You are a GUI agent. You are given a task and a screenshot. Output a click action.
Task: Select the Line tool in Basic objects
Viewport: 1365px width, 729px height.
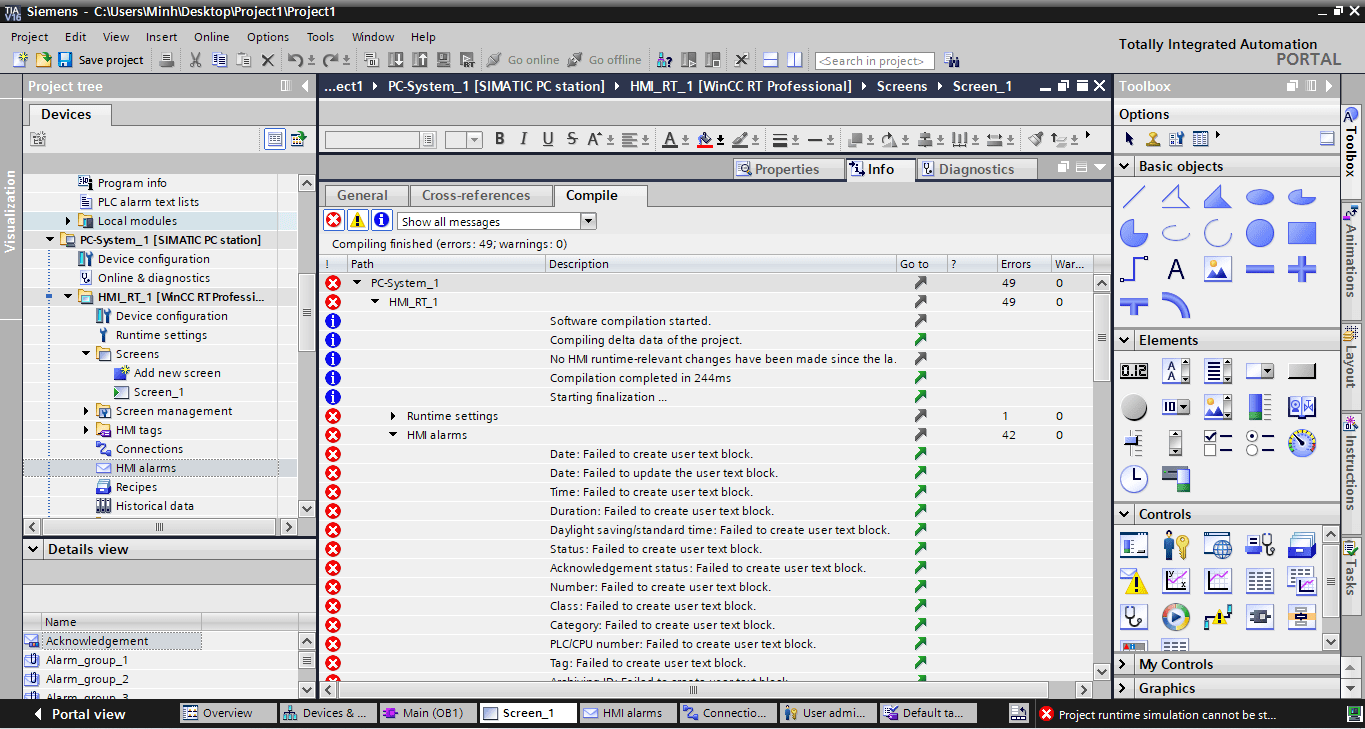coord(1133,197)
